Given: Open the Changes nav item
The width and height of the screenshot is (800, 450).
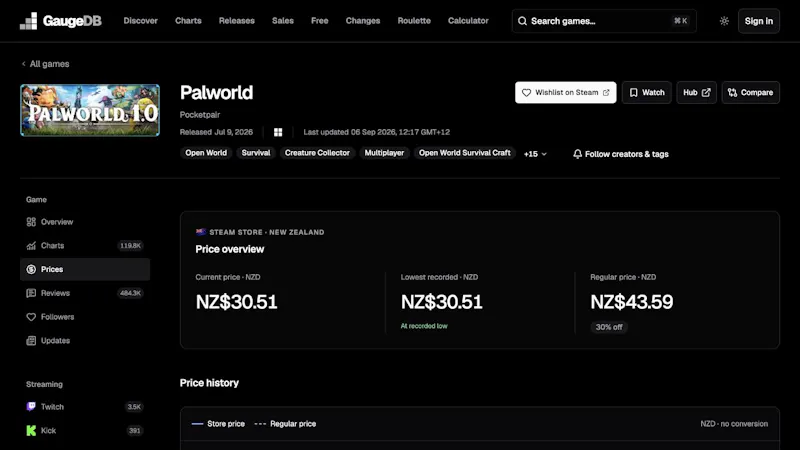Looking at the screenshot, I should click(363, 21).
